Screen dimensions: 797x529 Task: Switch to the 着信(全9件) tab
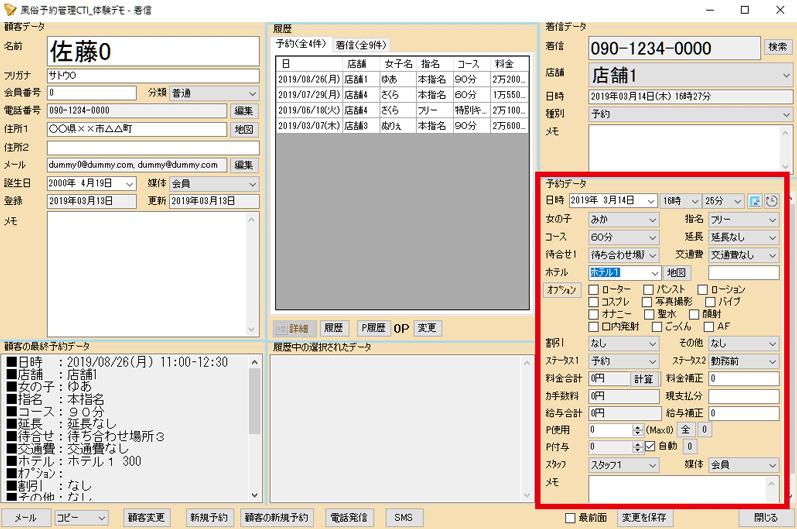(361, 45)
